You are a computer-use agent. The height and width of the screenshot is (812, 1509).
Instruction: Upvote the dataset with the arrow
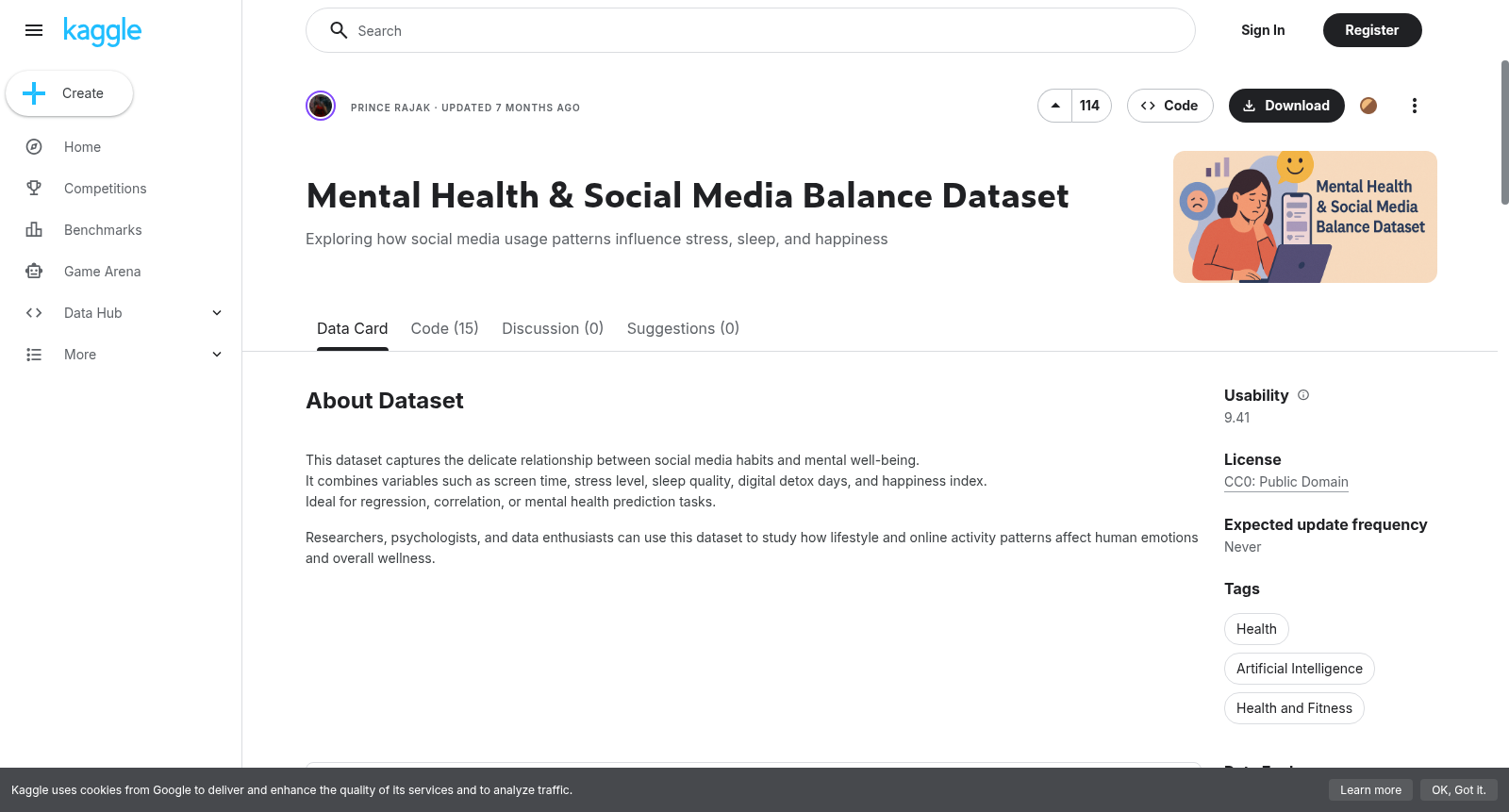pos(1055,106)
